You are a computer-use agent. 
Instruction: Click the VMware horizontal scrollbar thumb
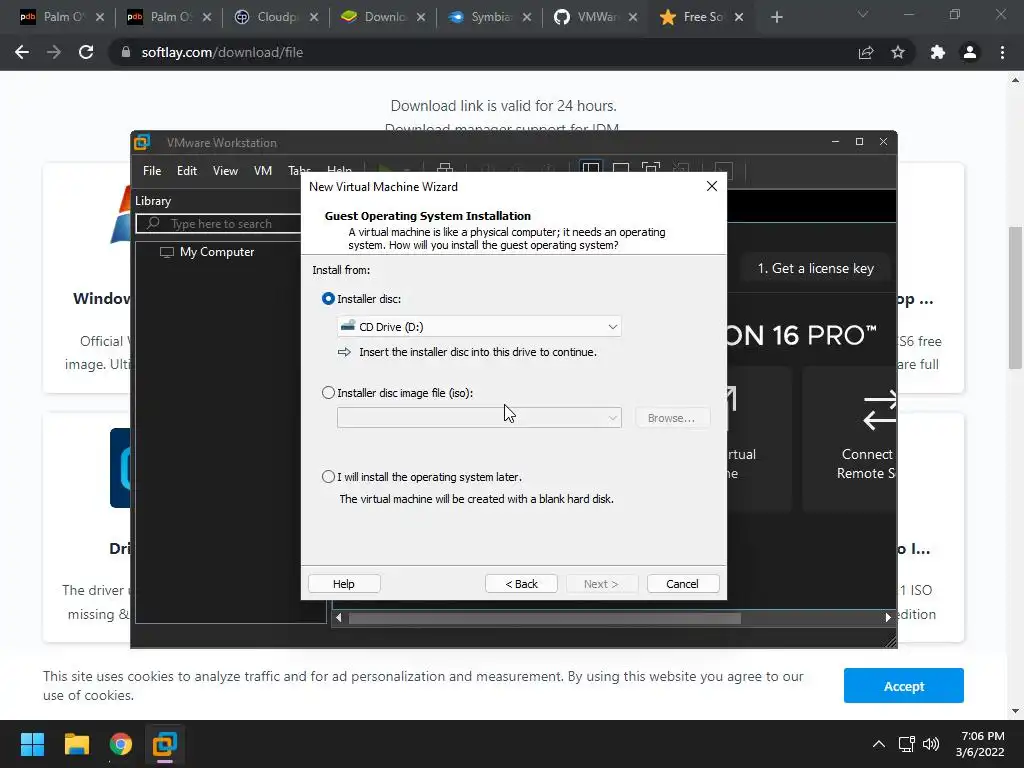tap(545, 618)
